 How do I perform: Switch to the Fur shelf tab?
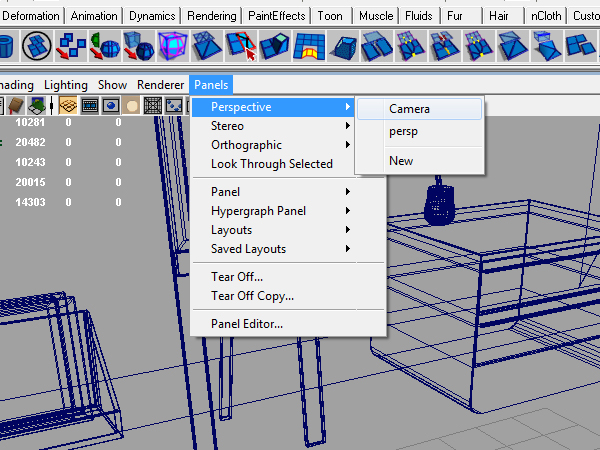click(x=455, y=16)
